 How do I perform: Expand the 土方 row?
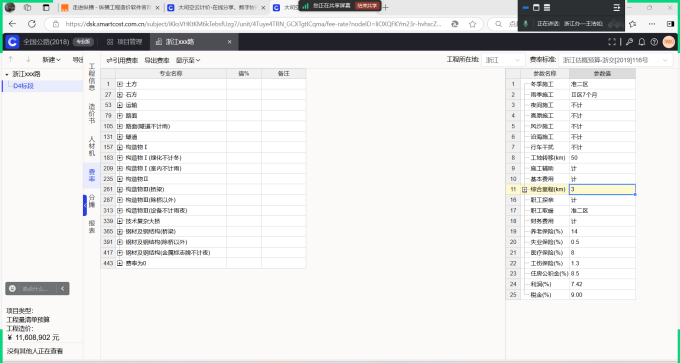click(x=120, y=84)
